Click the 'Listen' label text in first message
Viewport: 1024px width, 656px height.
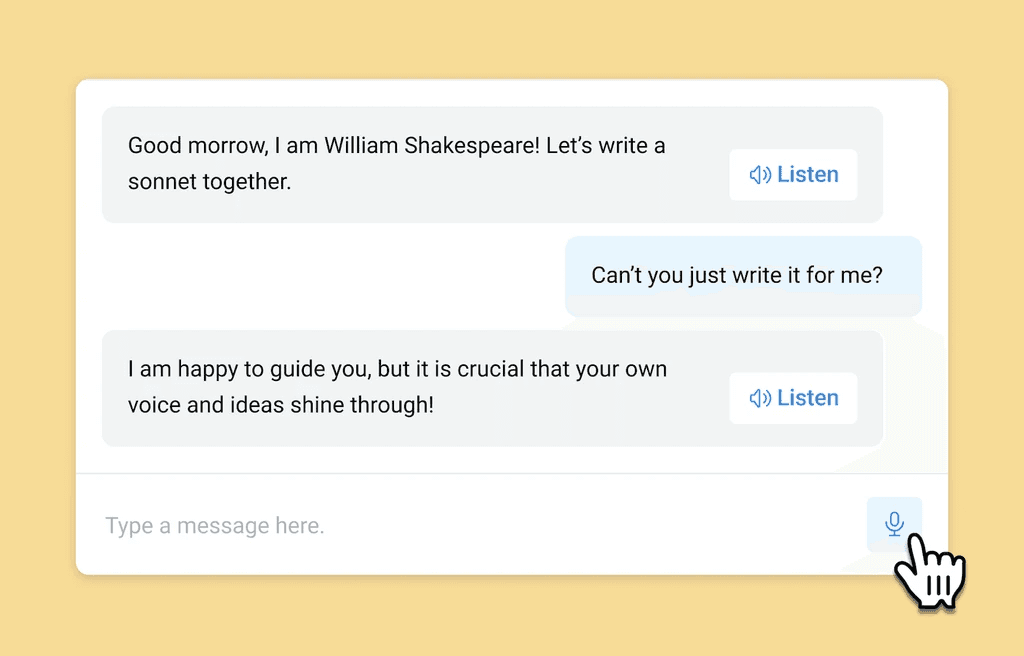coord(807,175)
